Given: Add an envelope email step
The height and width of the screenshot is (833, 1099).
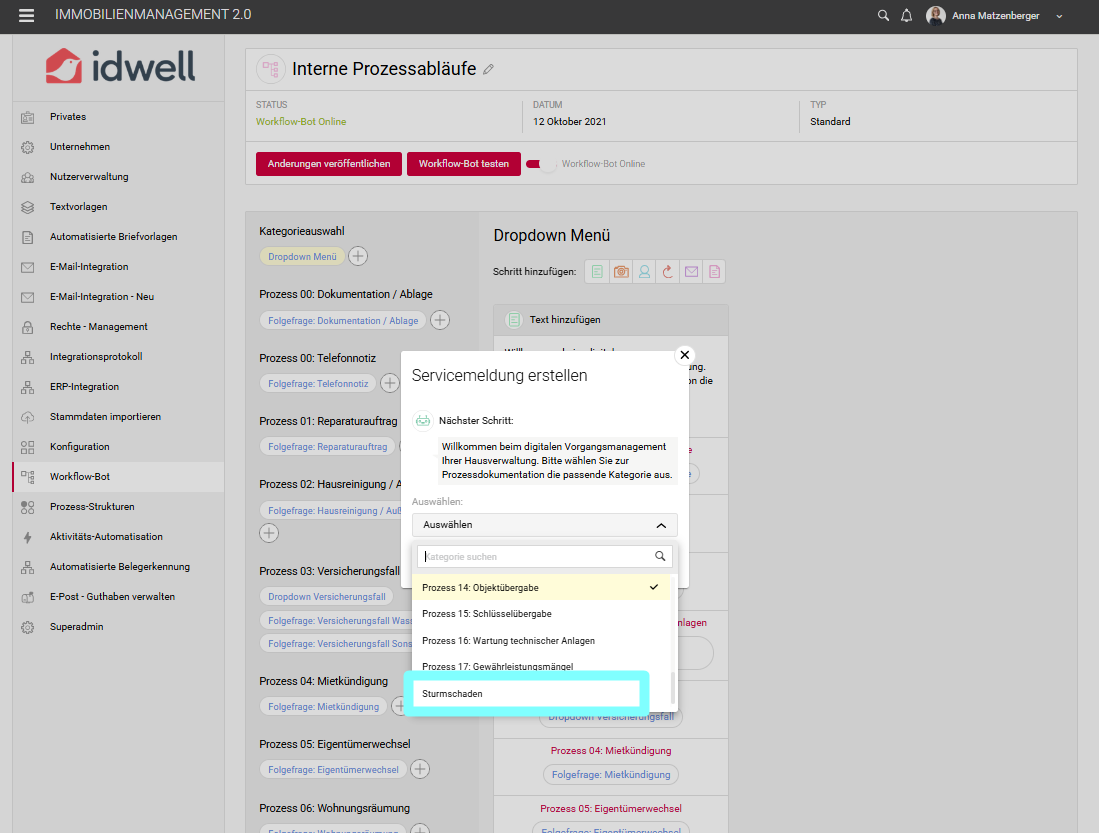Looking at the screenshot, I should [691, 271].
